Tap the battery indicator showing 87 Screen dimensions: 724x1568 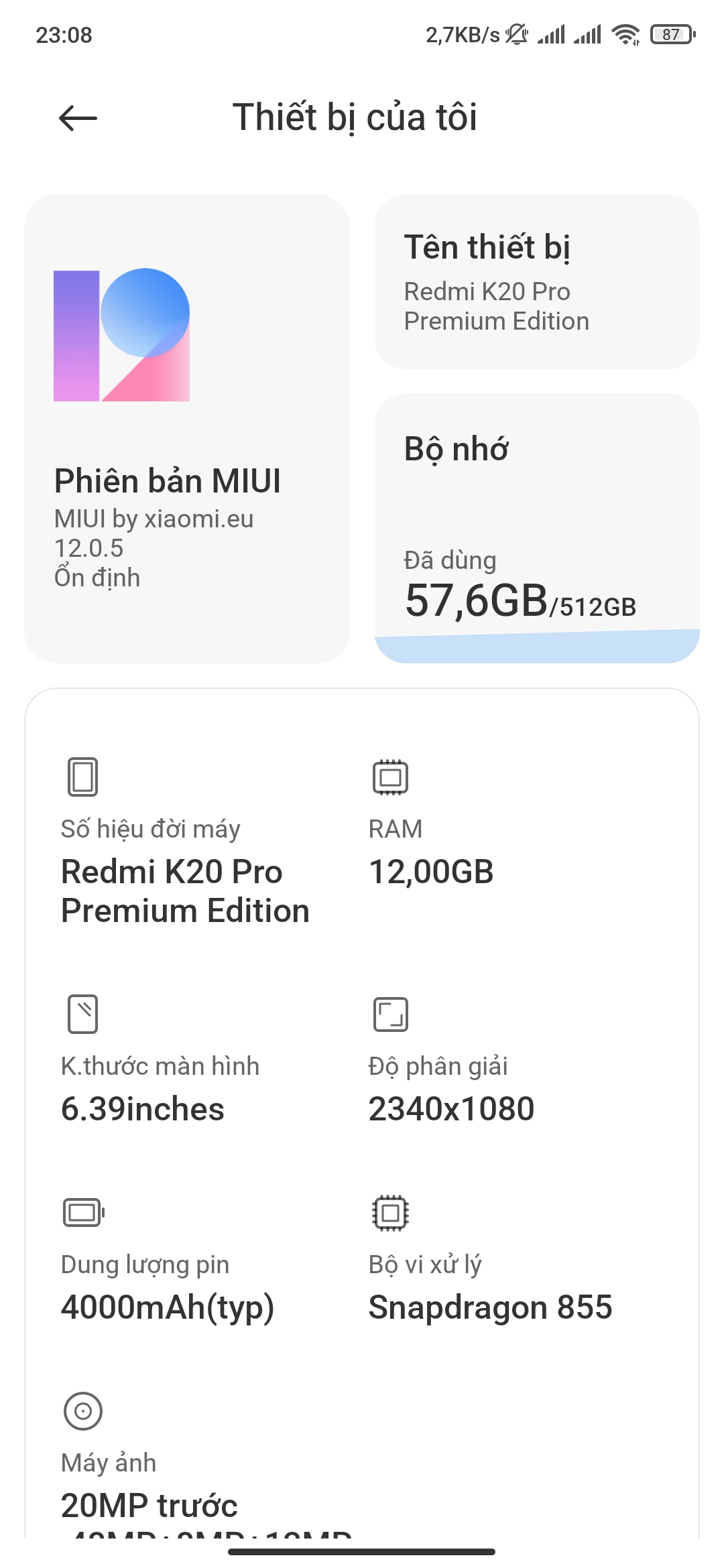pyautogui.click(x=672, y=34)
